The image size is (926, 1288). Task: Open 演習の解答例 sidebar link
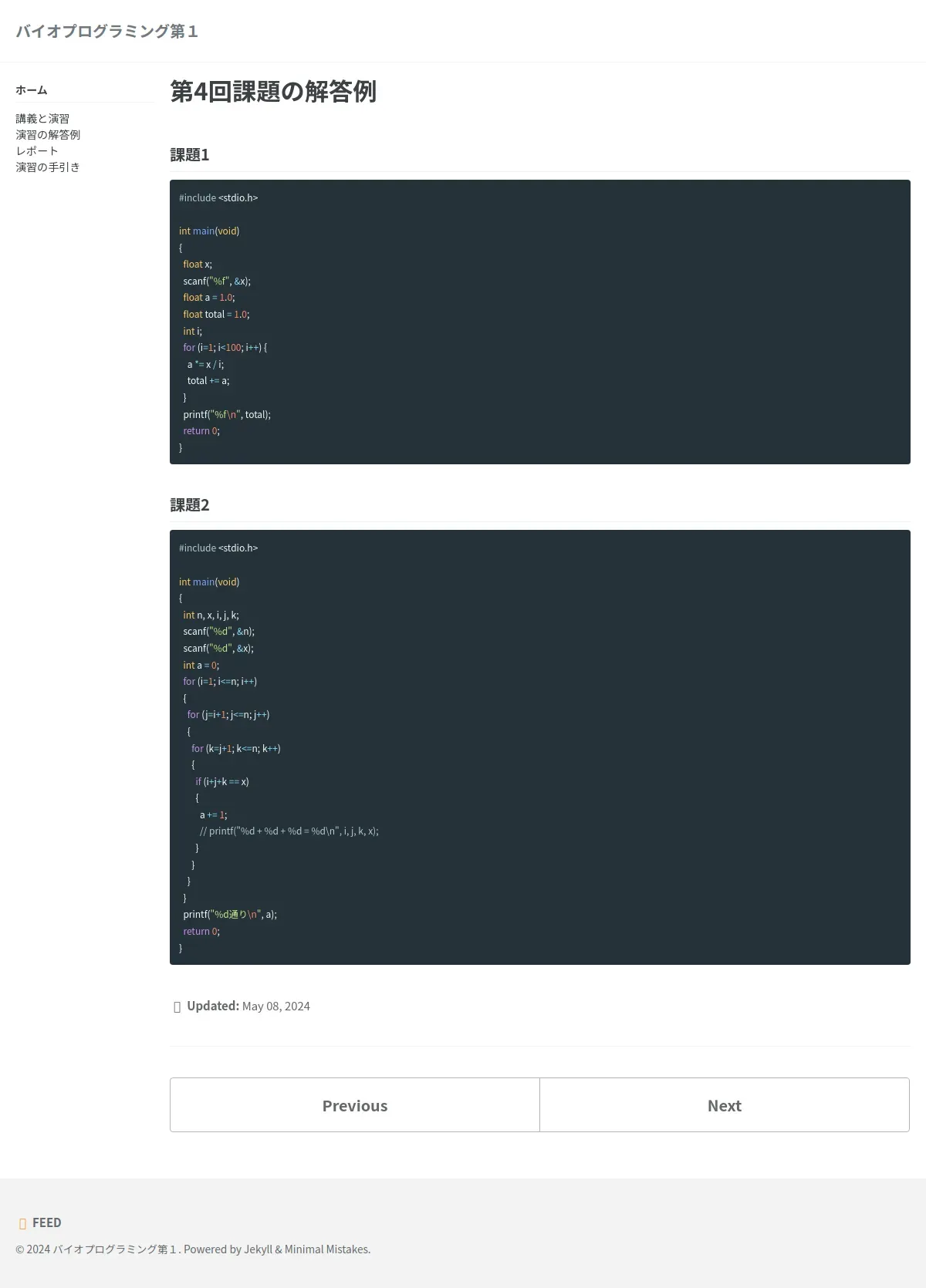(48, 135)
